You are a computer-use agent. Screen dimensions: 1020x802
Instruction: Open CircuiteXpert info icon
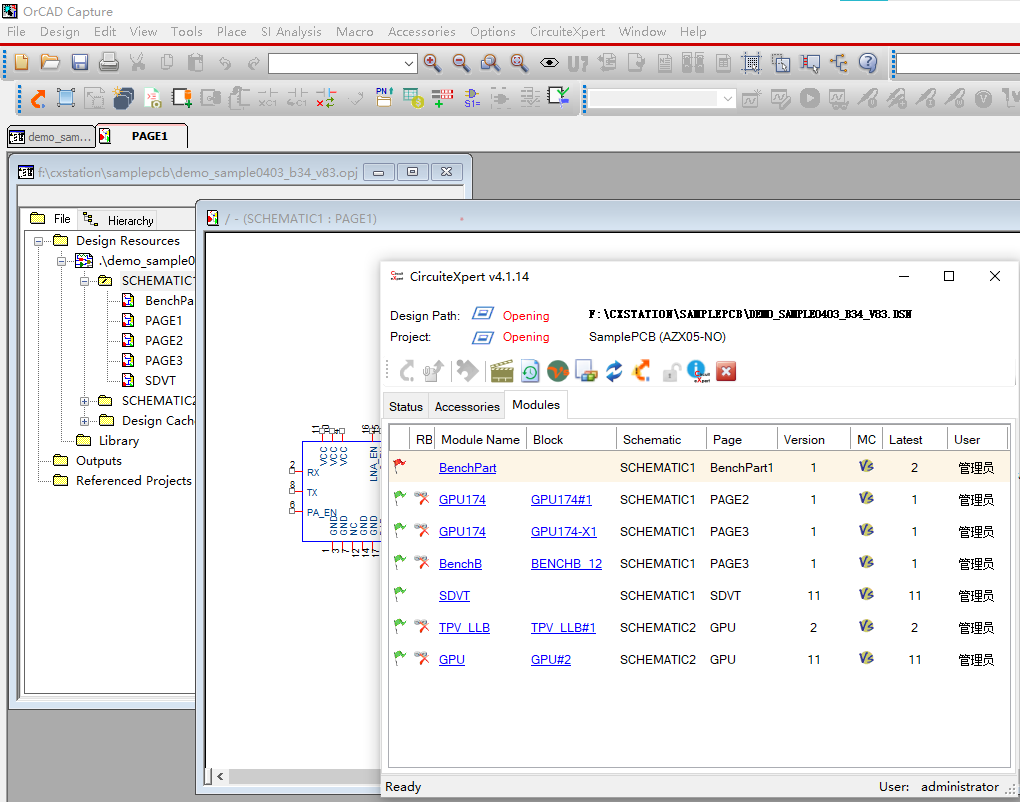(698, 371)
